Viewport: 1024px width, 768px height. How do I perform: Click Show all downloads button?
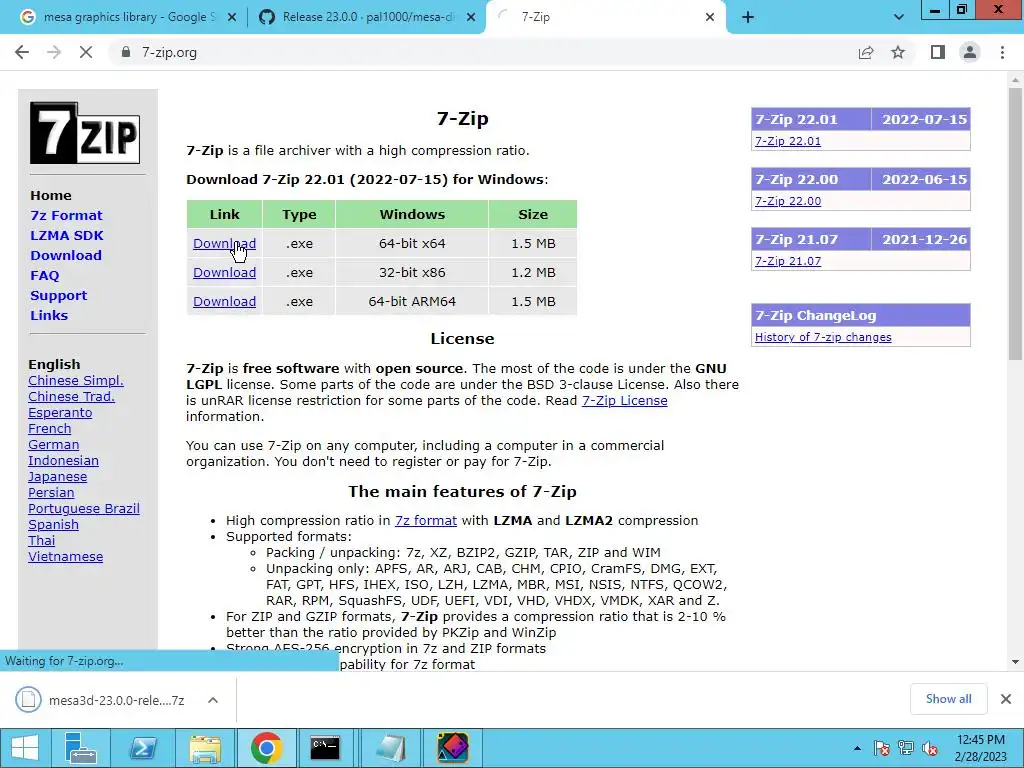948,699
